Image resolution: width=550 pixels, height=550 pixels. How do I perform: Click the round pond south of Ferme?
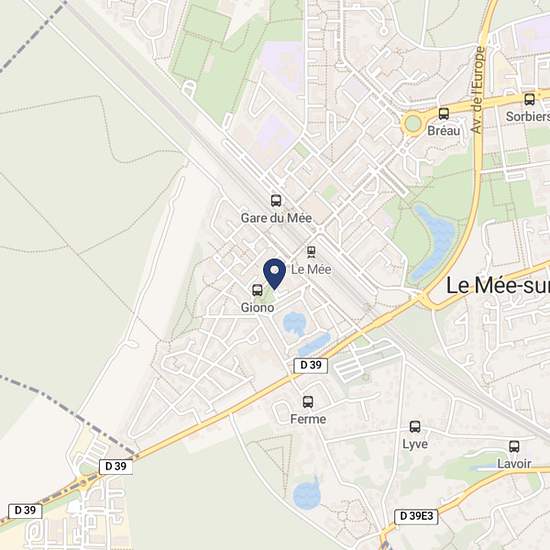click(306, 494)
